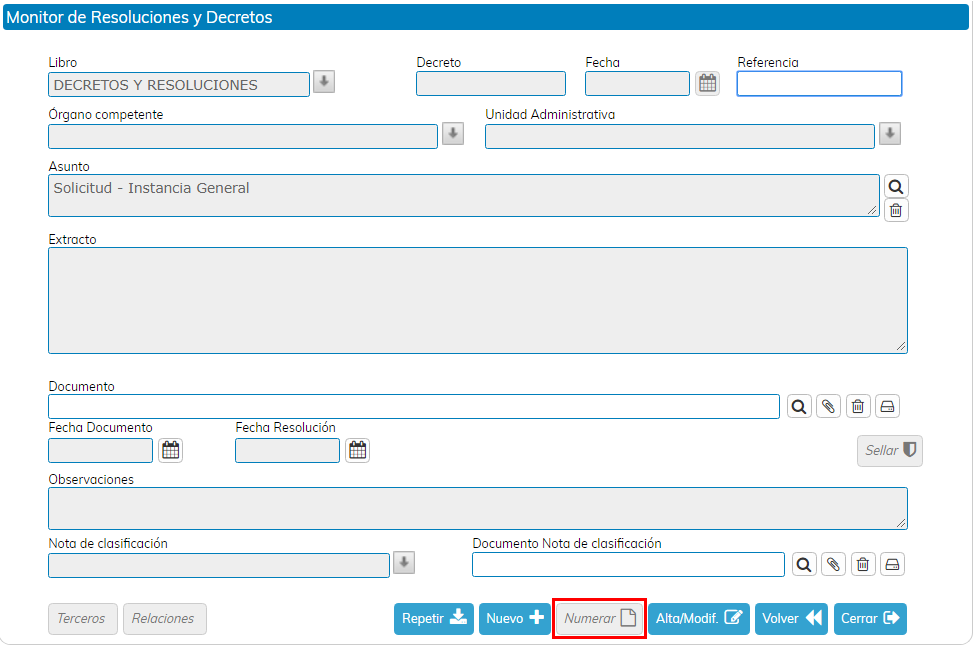Click the Documento Nota de clasificación input
The height and width of the screenshot is (646, 974).
point(628,565)
